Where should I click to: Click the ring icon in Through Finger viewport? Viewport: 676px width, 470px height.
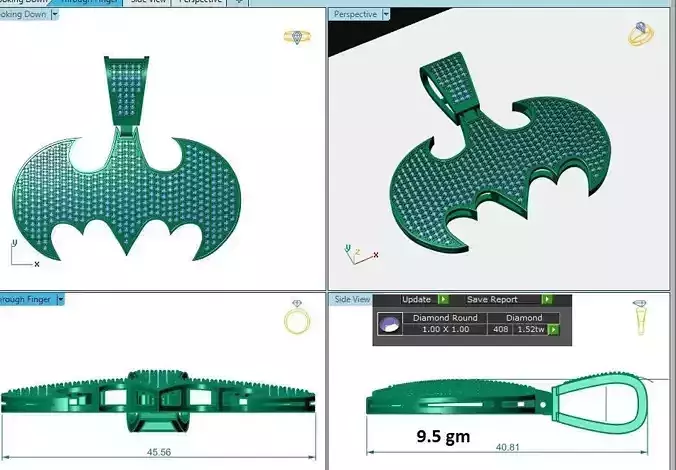pyautogui.click(x=297, y=317)
